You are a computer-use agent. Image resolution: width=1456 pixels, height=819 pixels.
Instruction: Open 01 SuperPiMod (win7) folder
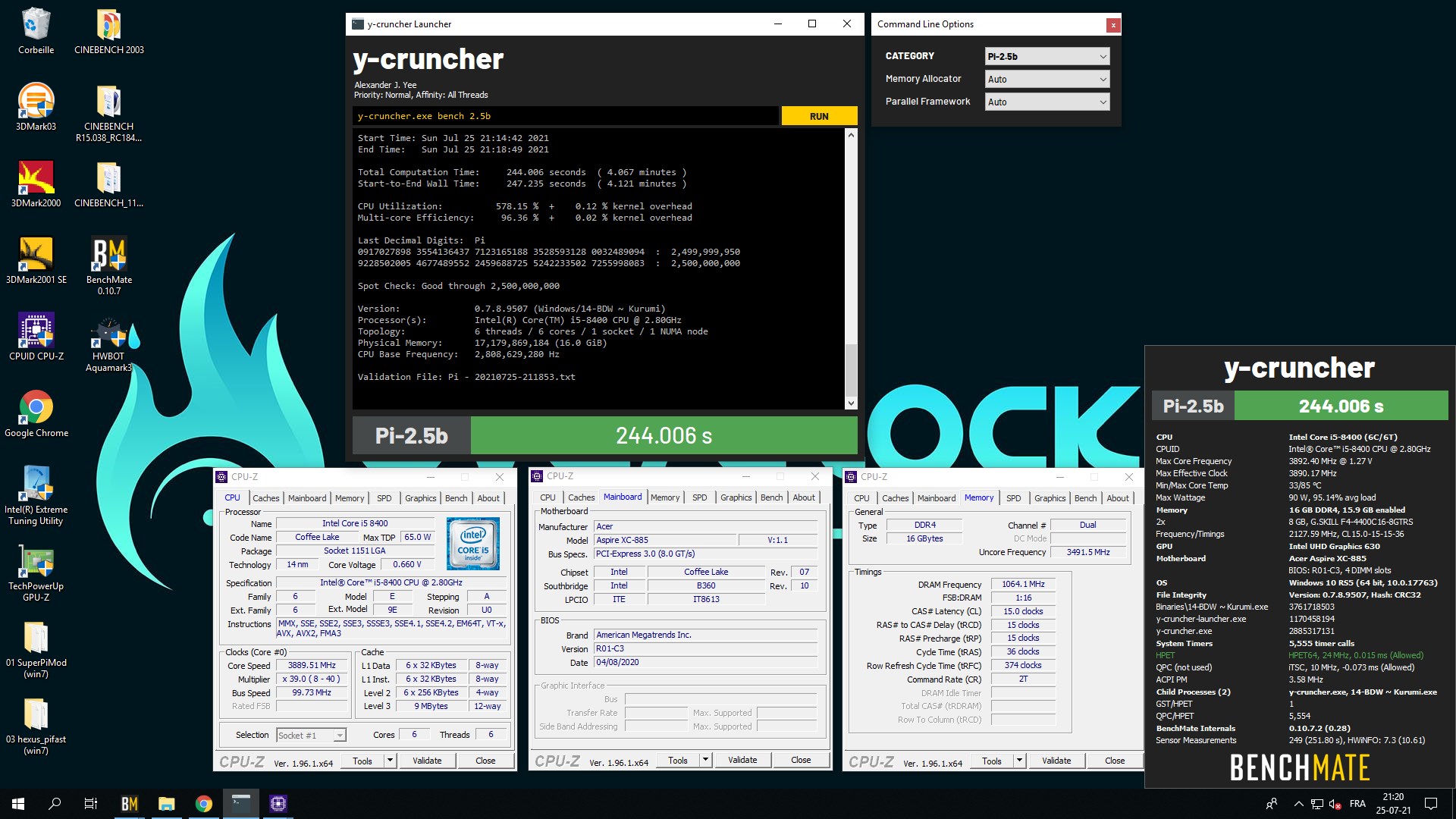click(36, 648)
